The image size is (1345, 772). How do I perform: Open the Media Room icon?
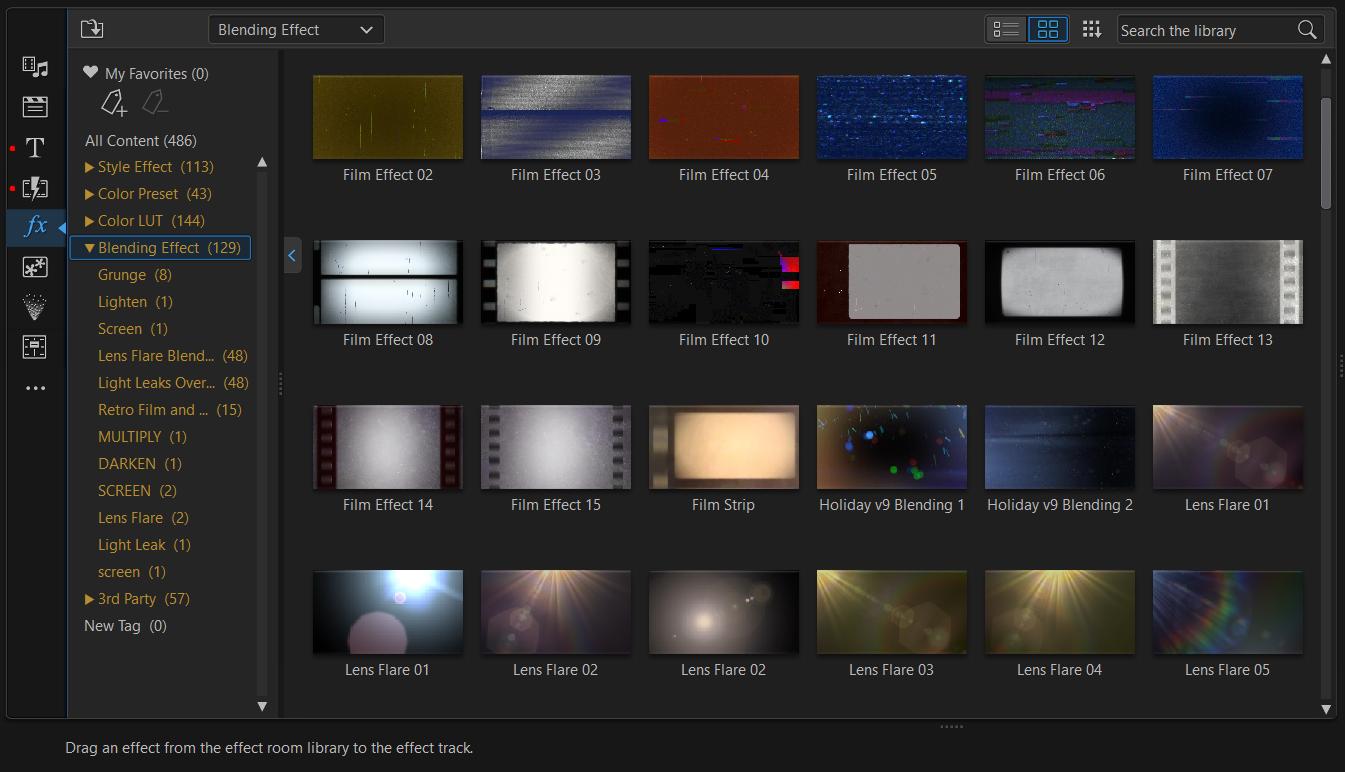[x=35, y=67]
